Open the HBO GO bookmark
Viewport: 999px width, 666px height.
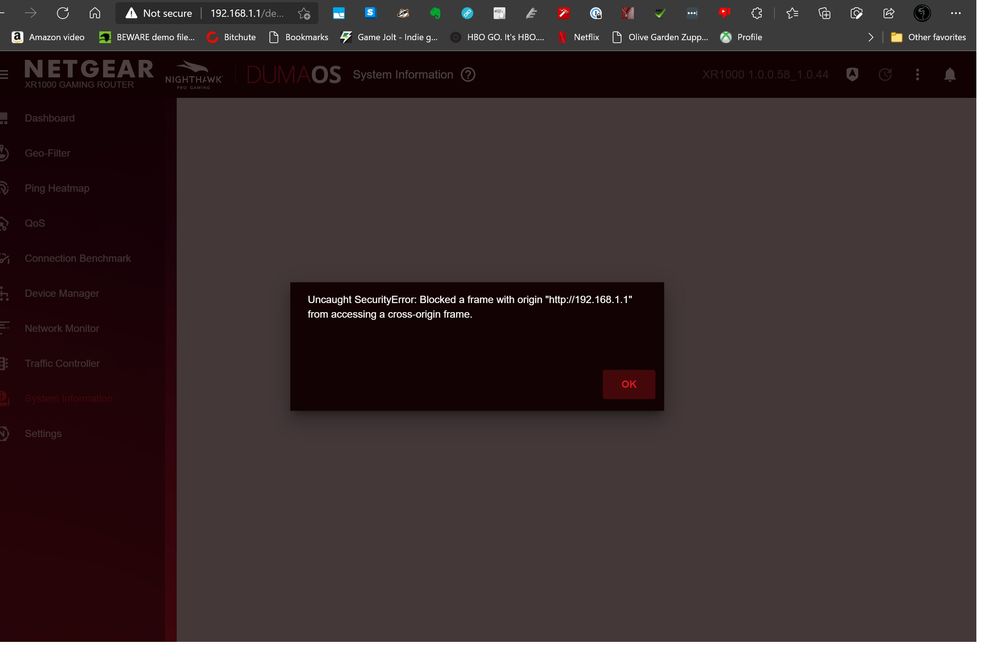(x=498, y=37)
